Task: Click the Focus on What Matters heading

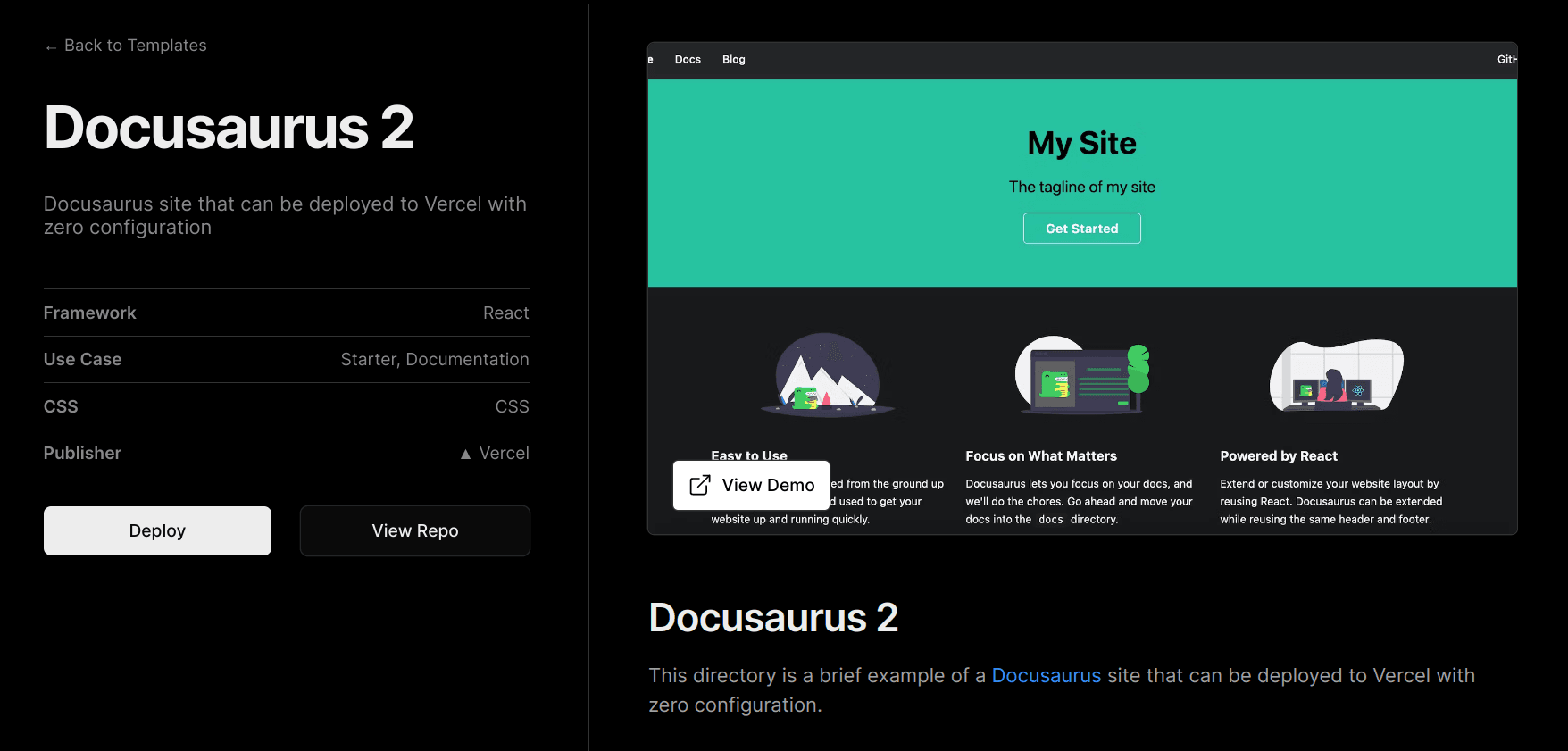Action: coord(1040,456)
